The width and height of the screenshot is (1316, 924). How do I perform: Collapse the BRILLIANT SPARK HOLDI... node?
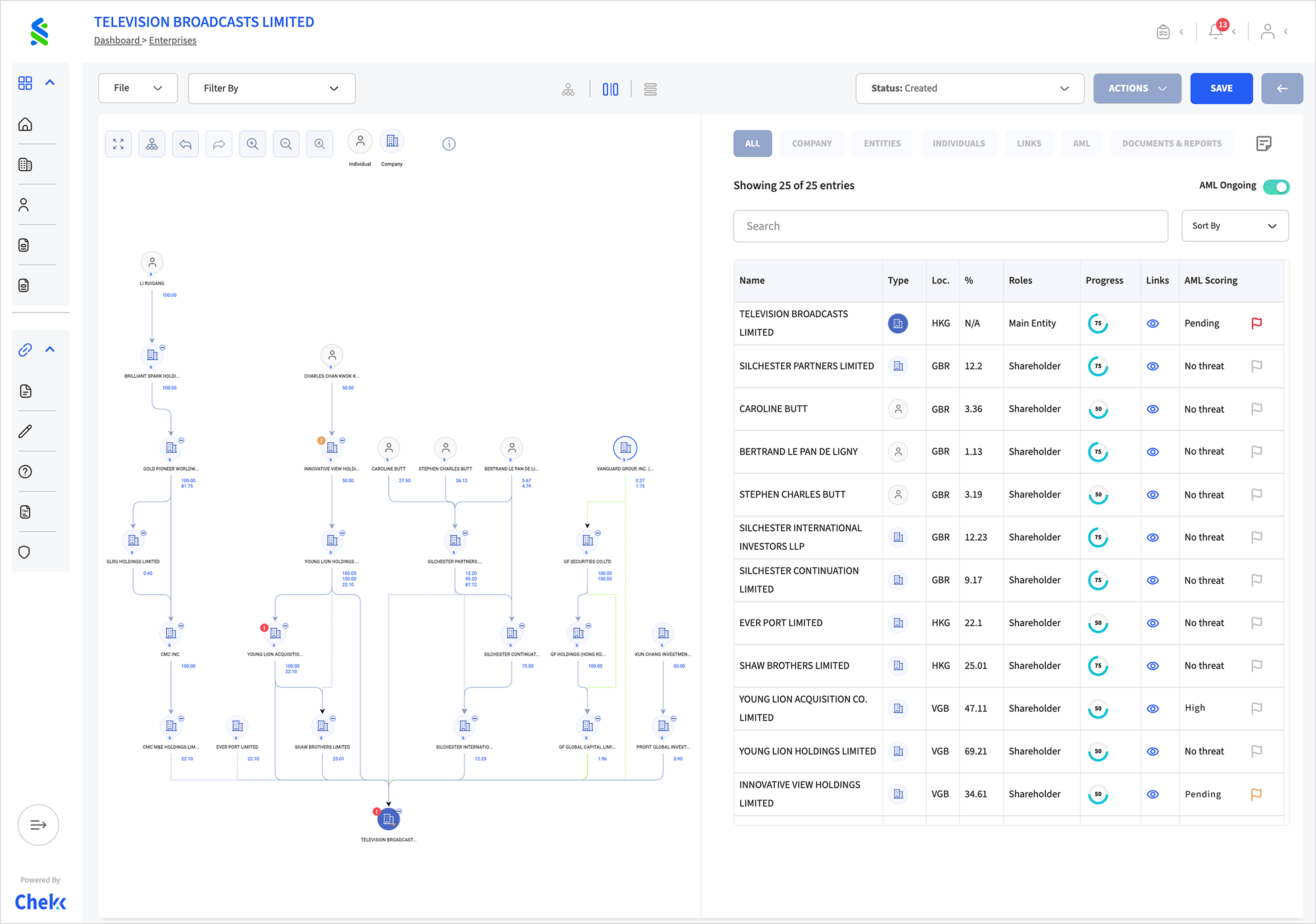(163, 347)
